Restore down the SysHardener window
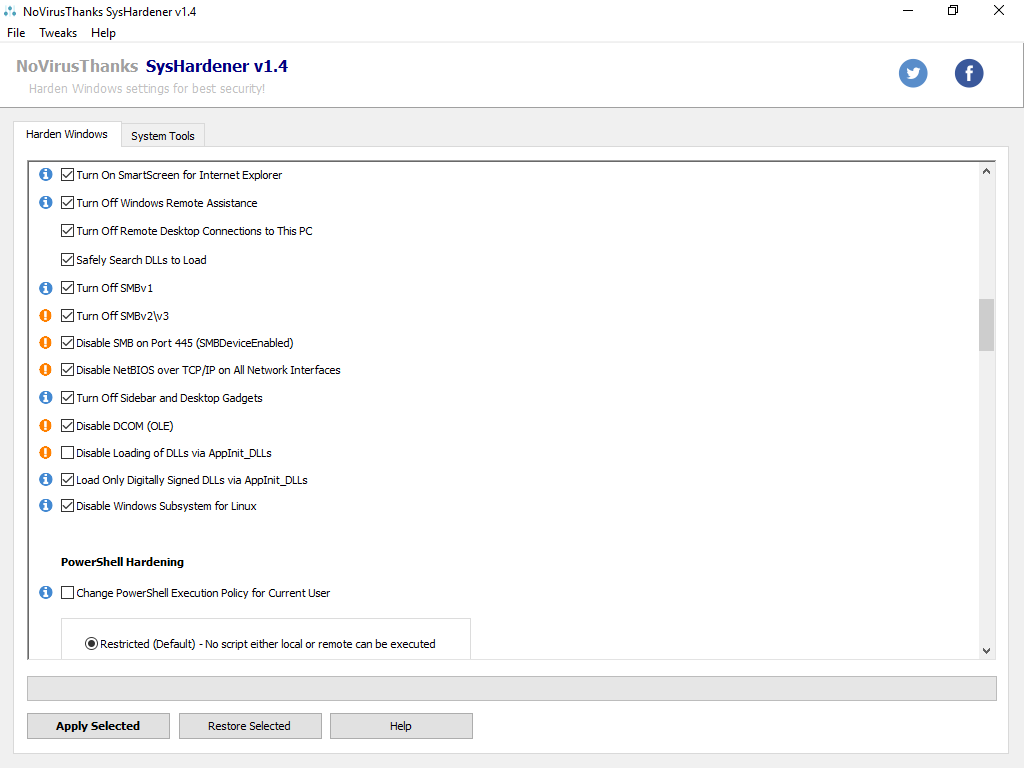The height and width of the screenshot is (768, 1024). click(x=953, y=10)
